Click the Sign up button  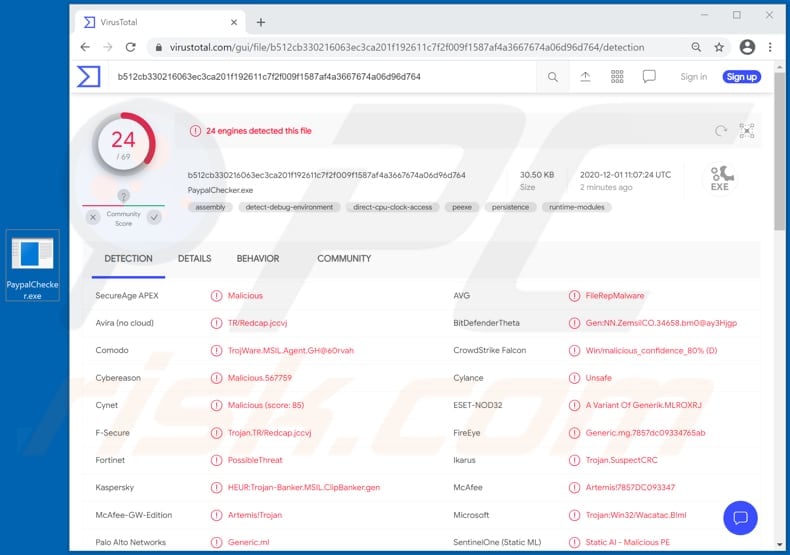pos(741,77)
